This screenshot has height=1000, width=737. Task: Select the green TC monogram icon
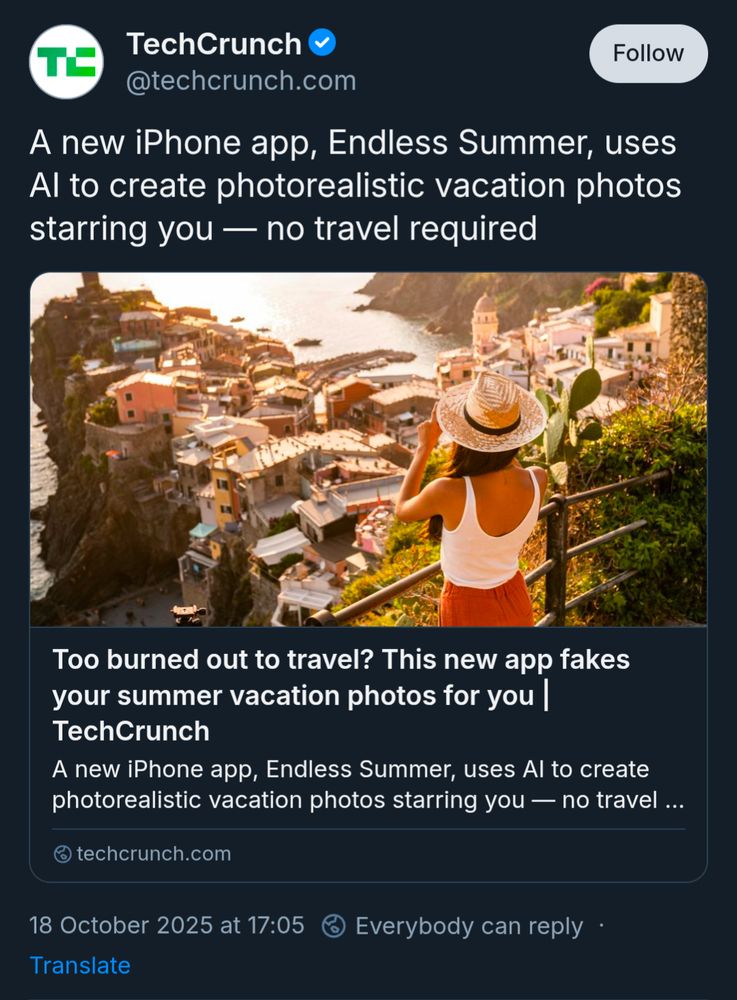(x=66, y=63)
